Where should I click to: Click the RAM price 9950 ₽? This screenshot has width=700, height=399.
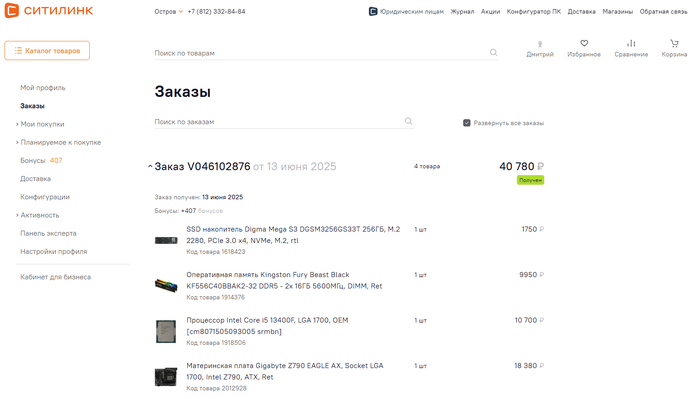tap(531, 274)
